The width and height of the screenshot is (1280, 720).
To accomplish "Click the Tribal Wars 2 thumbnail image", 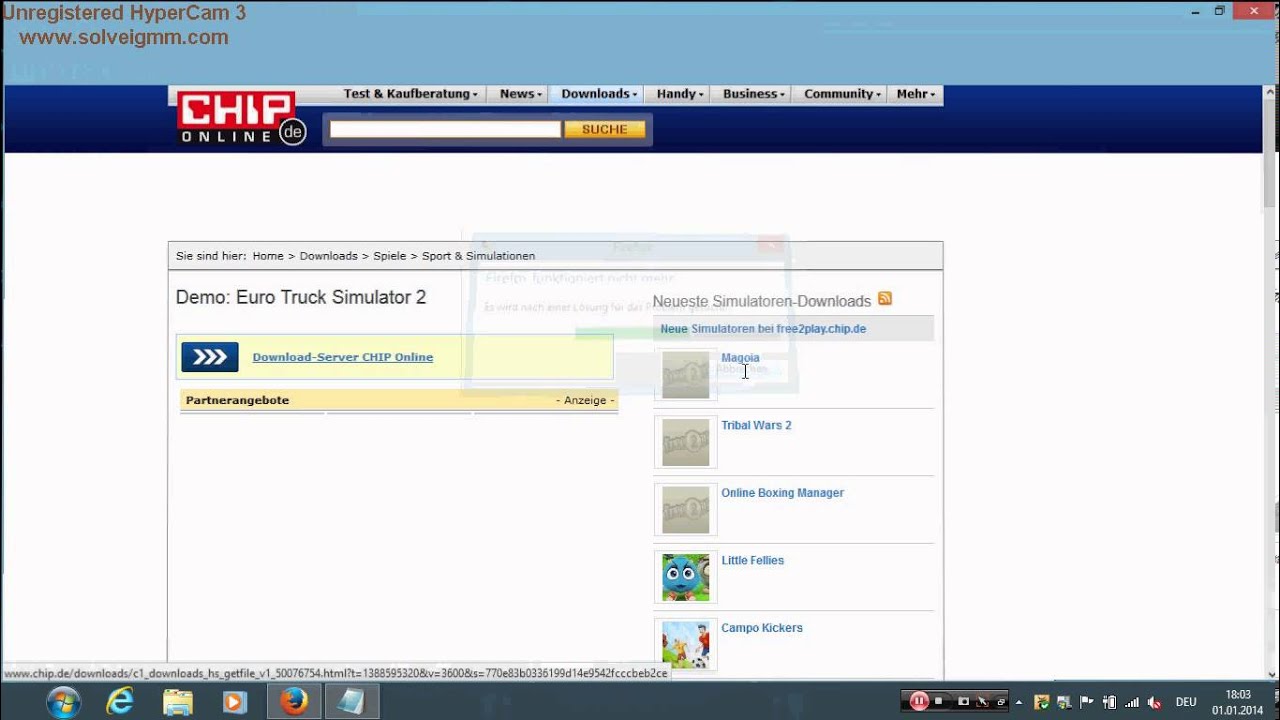I will (x=686, y=442).
